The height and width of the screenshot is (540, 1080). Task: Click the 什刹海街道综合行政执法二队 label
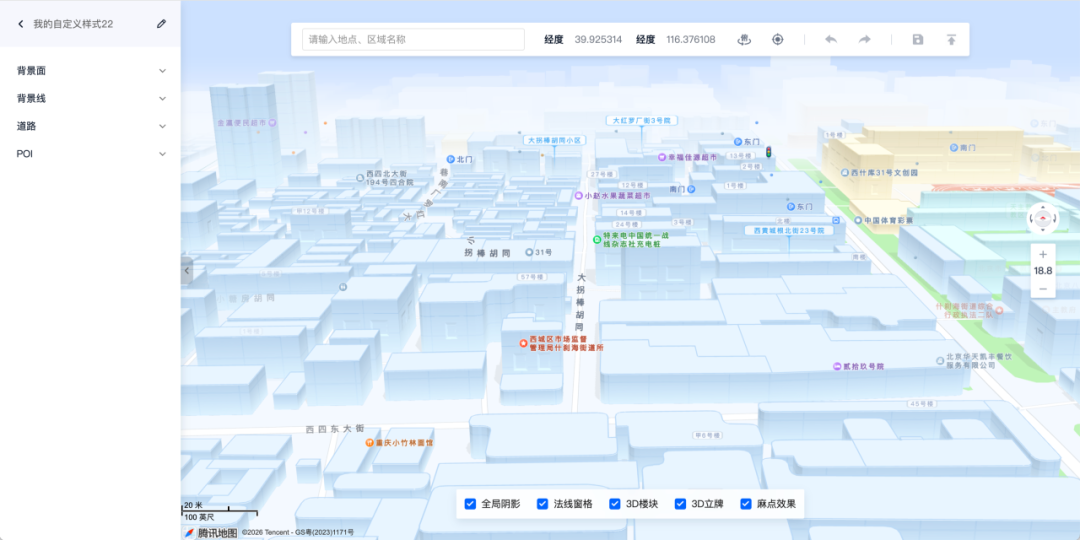[965, 310]
